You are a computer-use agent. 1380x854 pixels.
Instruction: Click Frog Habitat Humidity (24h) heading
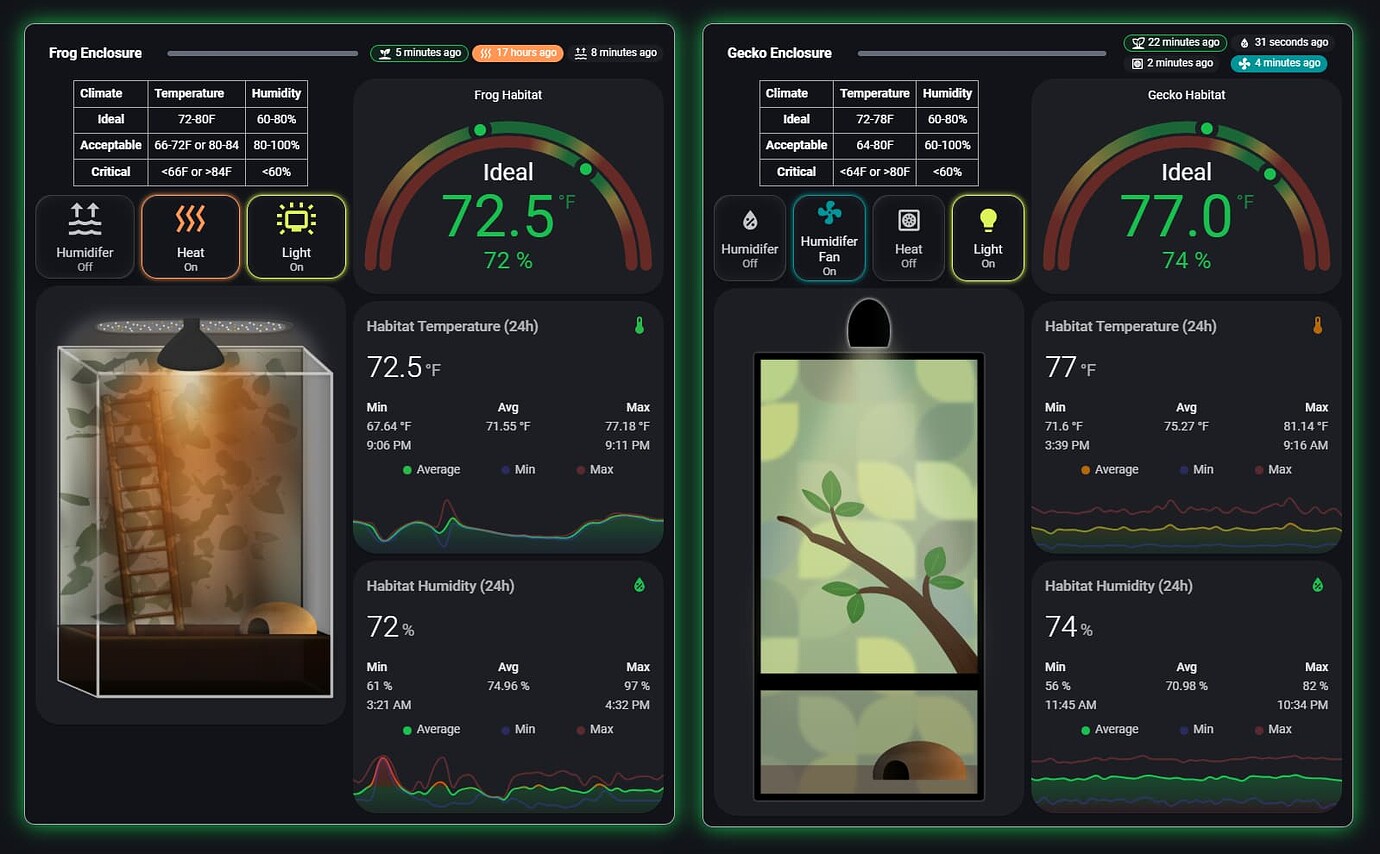(440, 586)
